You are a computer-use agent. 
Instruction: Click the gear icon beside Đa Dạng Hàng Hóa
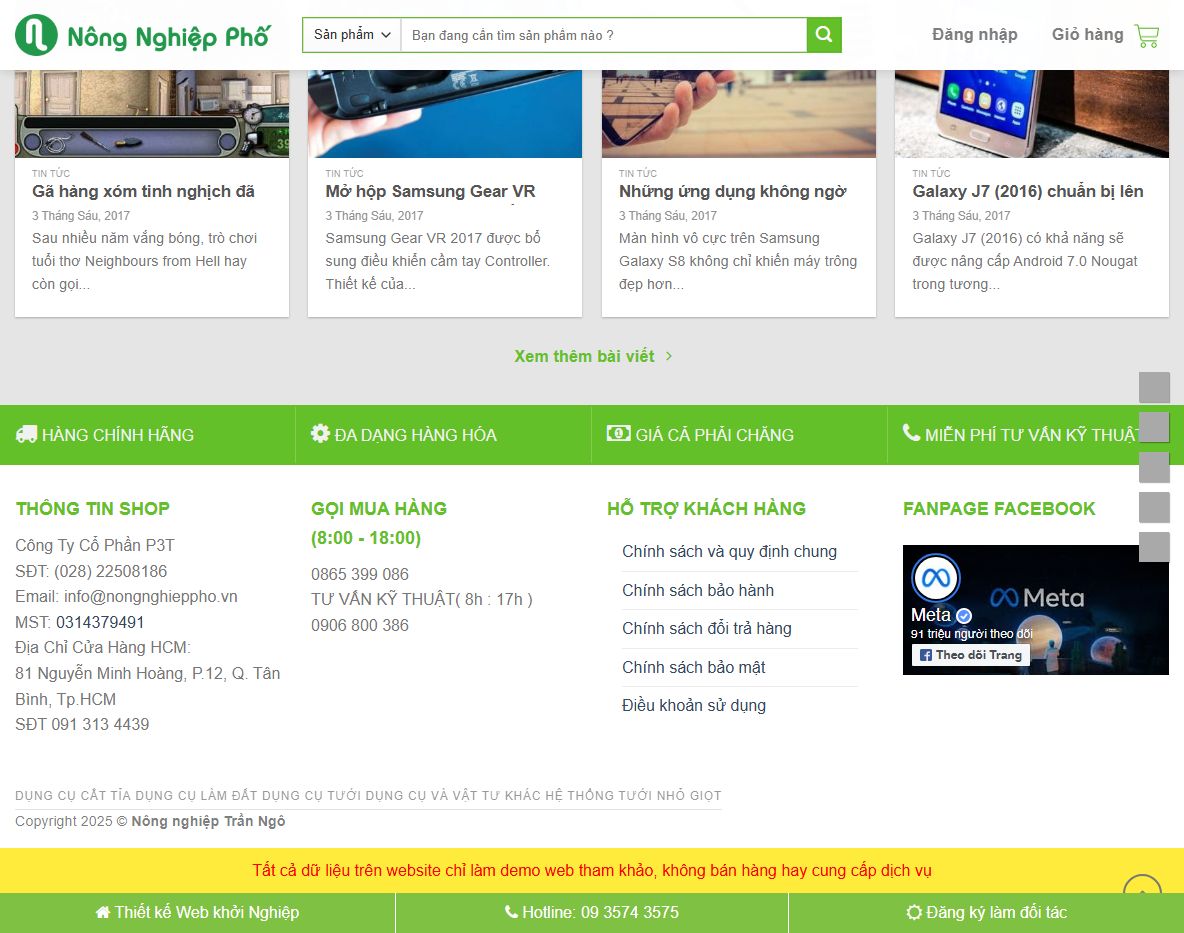(x=320, y=433)
